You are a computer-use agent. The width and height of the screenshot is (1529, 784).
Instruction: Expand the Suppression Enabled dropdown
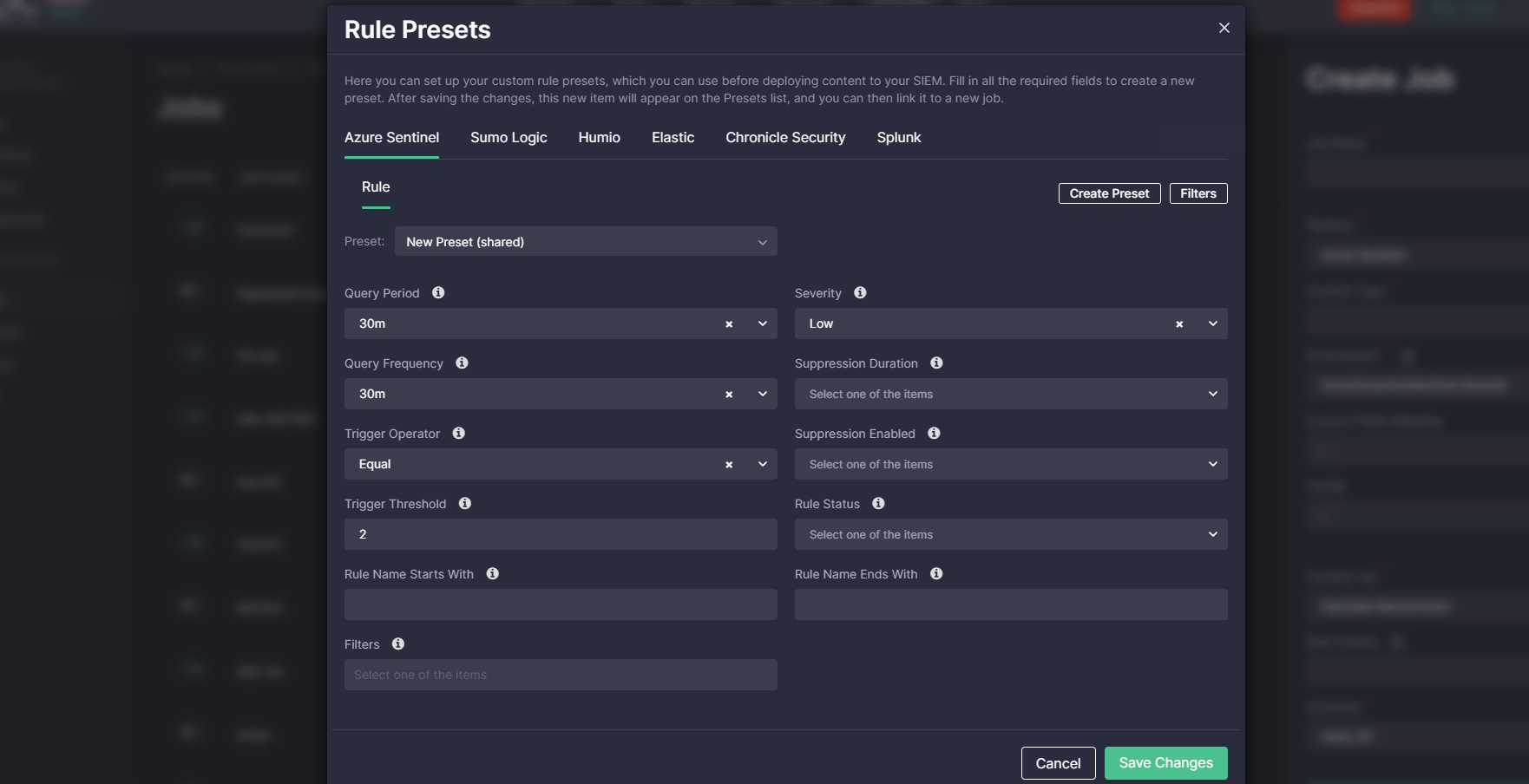point(1011,465)
